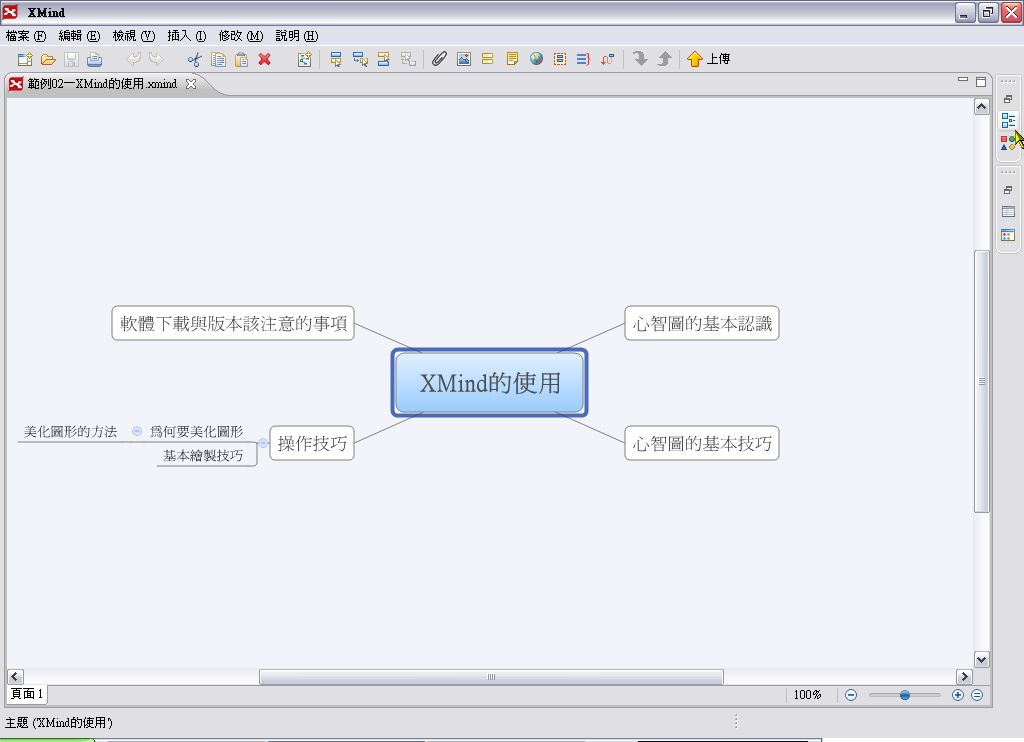Select the 頁面 1 sheet tab
The height and width of the screenshot is (742, 1024).
(x=27, y=694)
